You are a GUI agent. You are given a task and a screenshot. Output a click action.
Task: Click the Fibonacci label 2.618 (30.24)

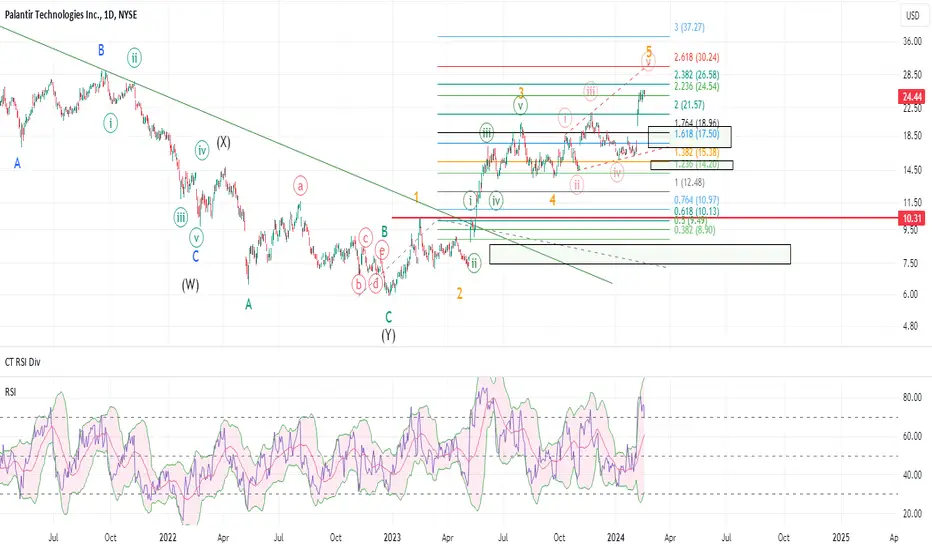tap(697, 58)
